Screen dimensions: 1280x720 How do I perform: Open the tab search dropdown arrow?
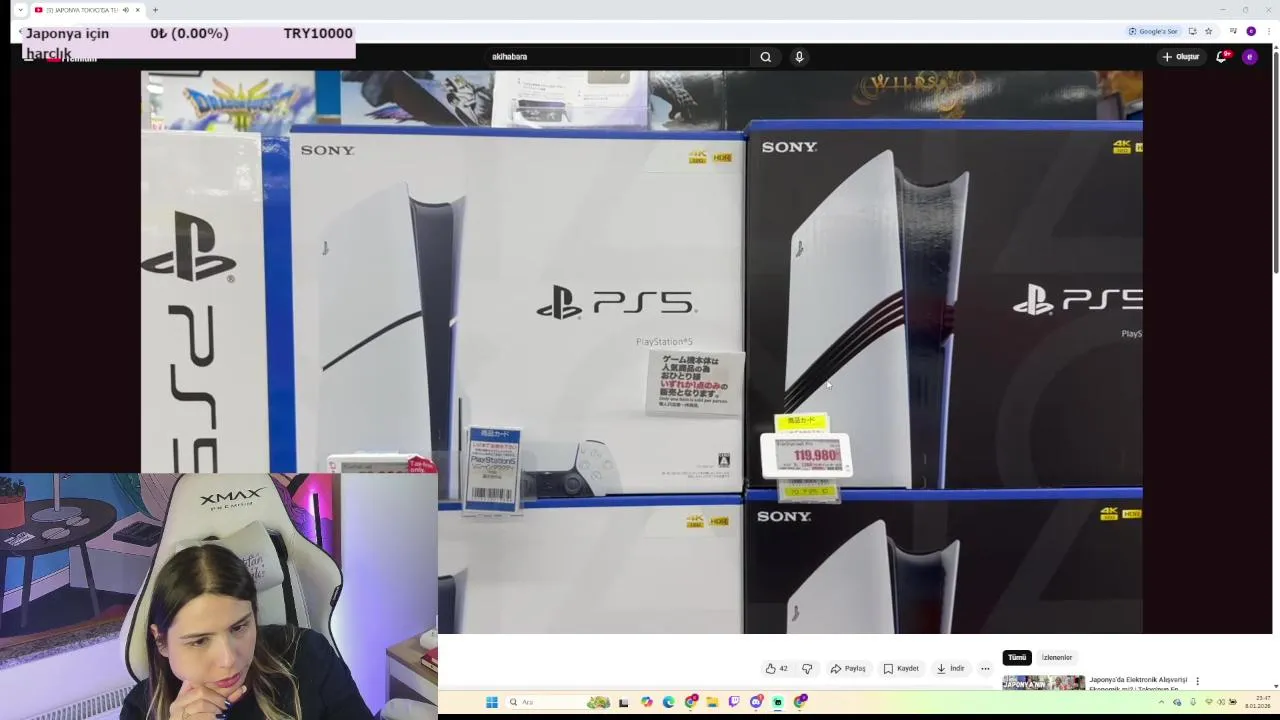[20, 10]
